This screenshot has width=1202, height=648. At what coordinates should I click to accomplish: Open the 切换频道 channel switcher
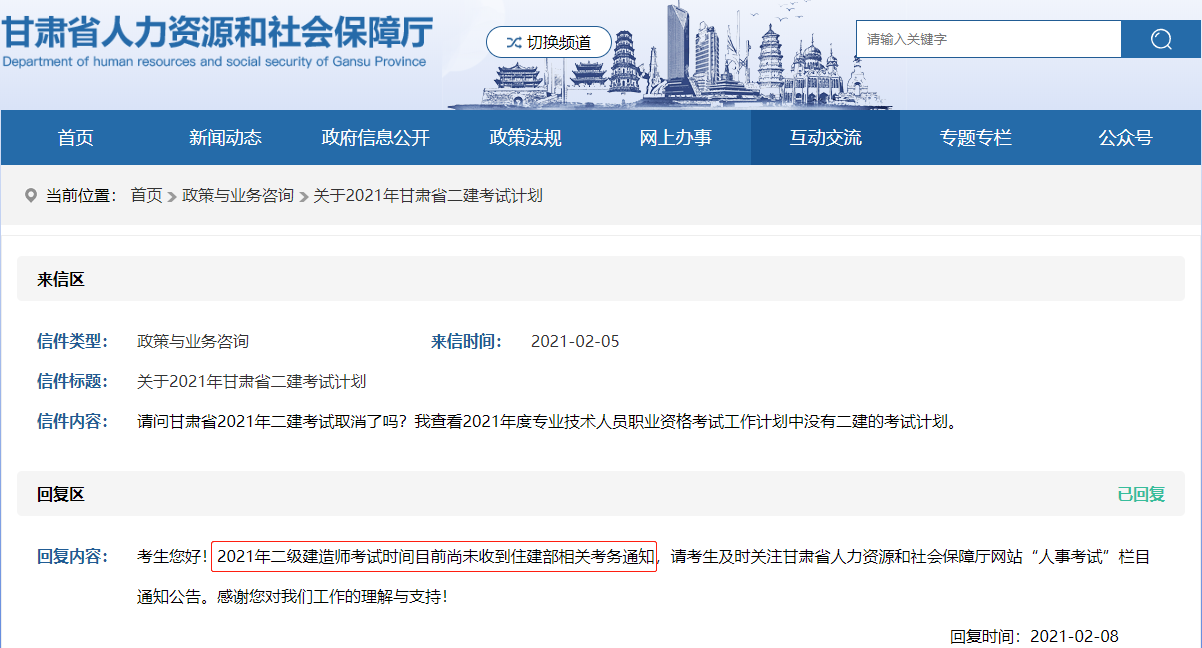(x=548, y=42)
